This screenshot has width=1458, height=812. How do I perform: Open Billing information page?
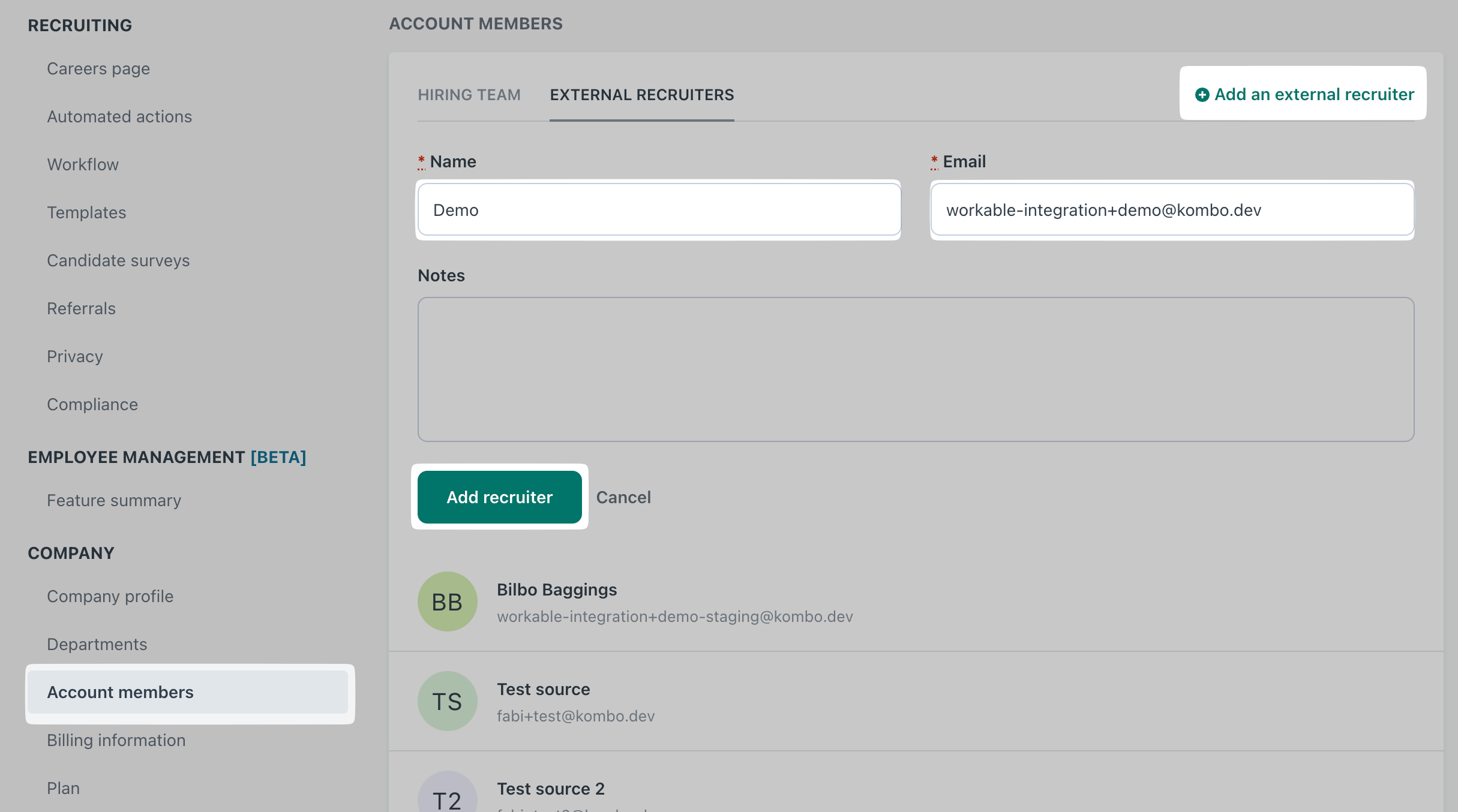click(x=116, y=740)
